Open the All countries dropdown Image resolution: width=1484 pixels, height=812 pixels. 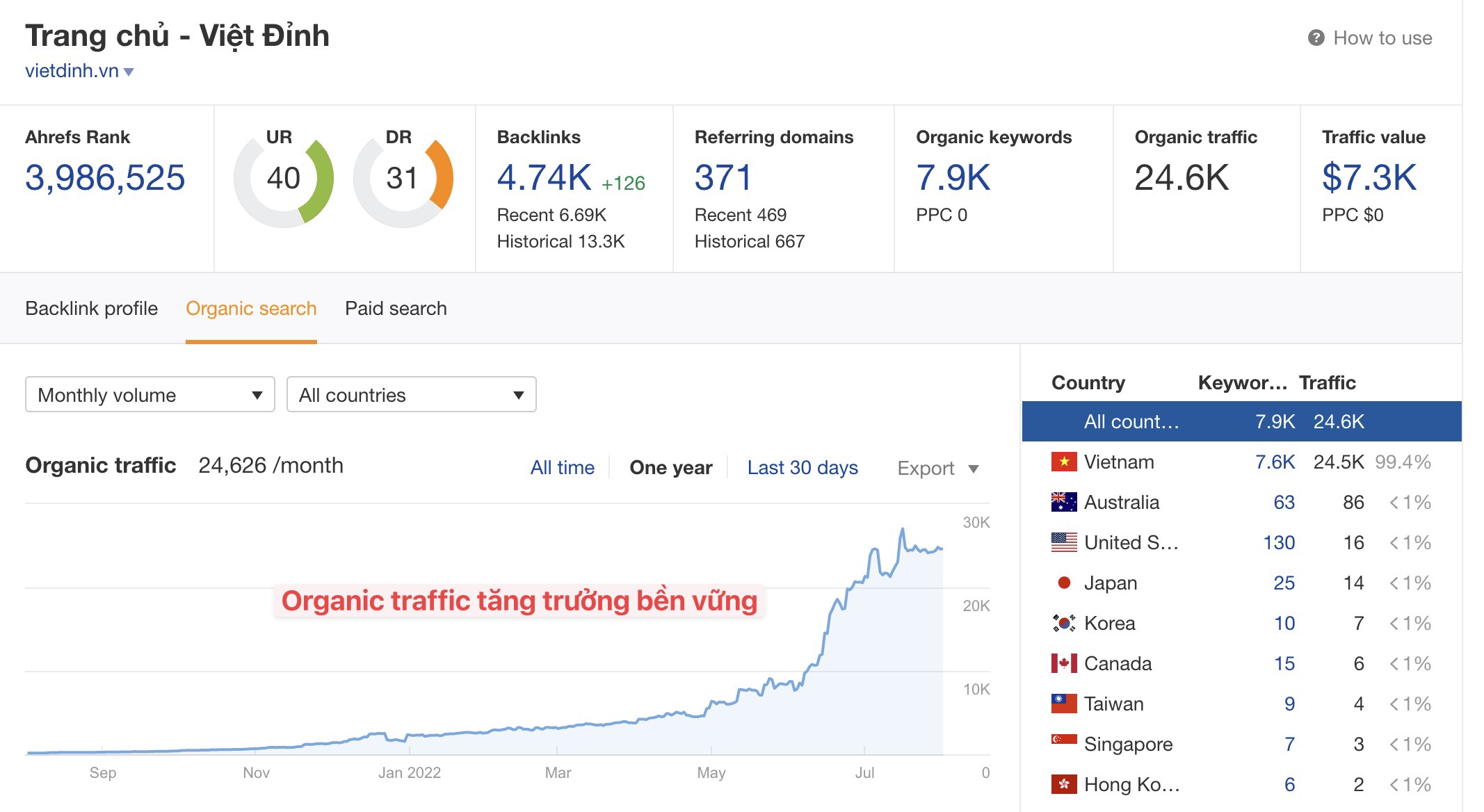pos(412,394)
